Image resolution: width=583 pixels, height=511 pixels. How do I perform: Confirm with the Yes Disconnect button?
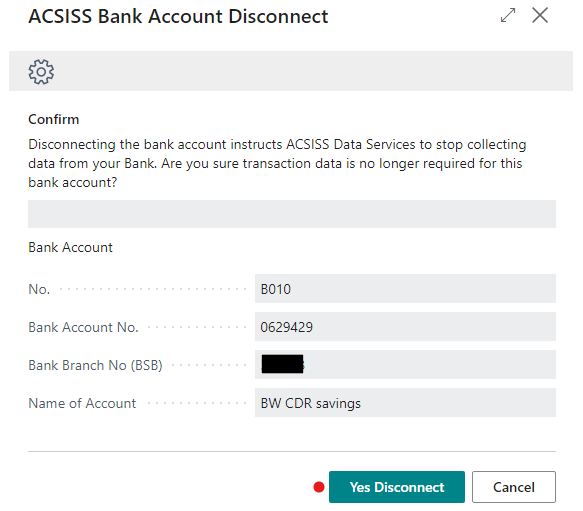coord(397,487)
